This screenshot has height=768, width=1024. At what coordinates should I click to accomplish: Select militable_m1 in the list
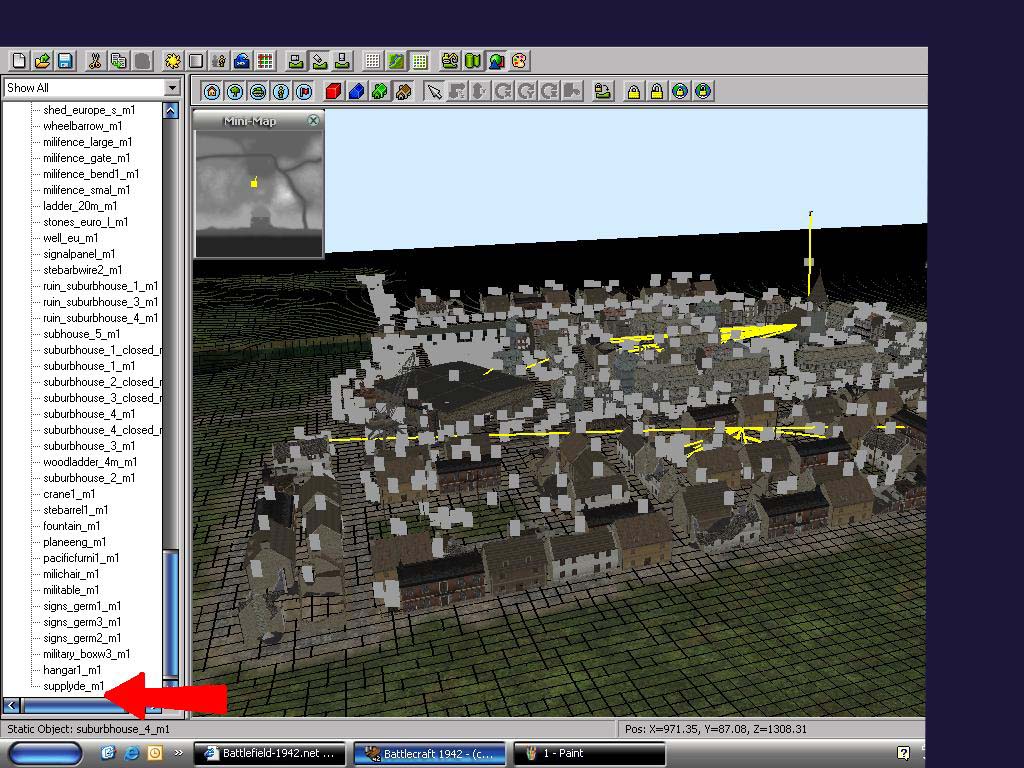click(71, 590)
